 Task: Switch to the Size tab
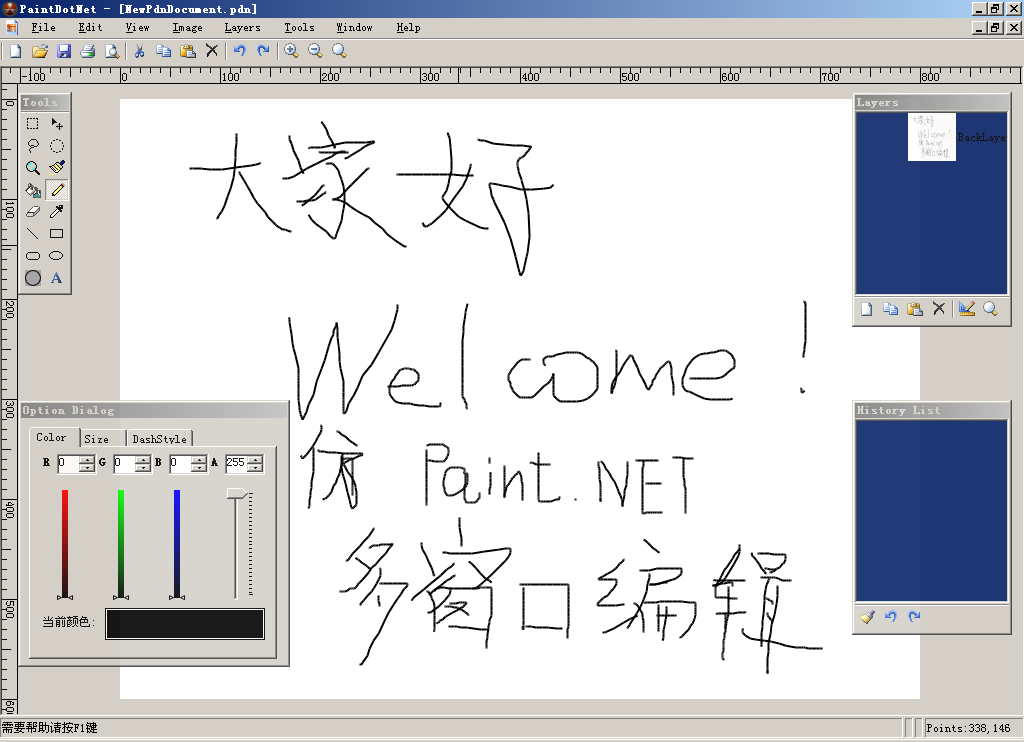[97, 439]
